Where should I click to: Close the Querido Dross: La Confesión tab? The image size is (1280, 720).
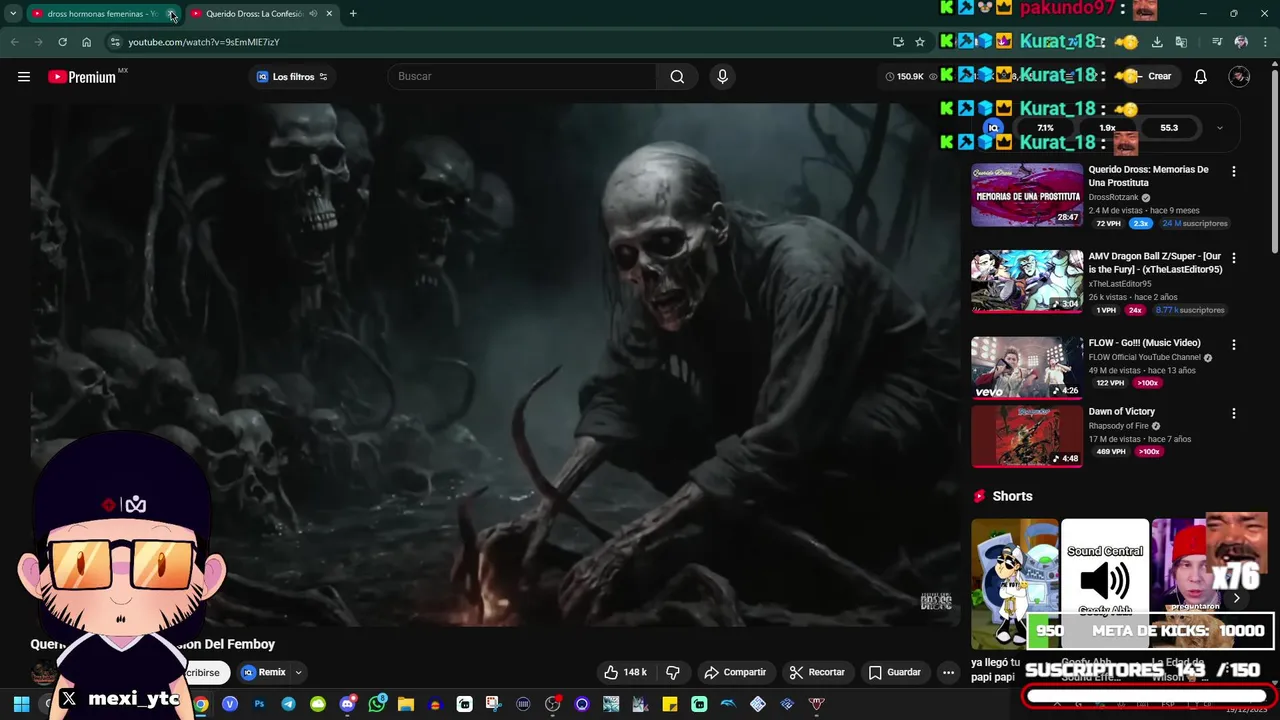[329, 13]
